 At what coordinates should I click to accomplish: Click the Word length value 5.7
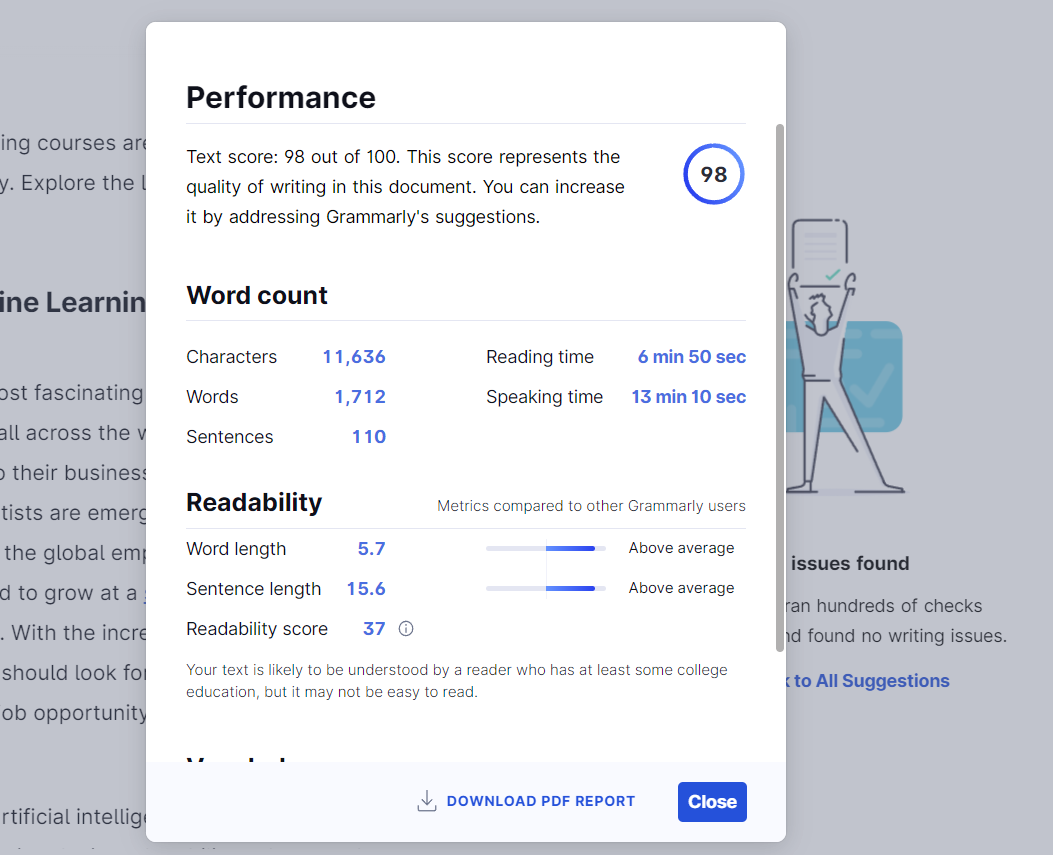point(371,549)
